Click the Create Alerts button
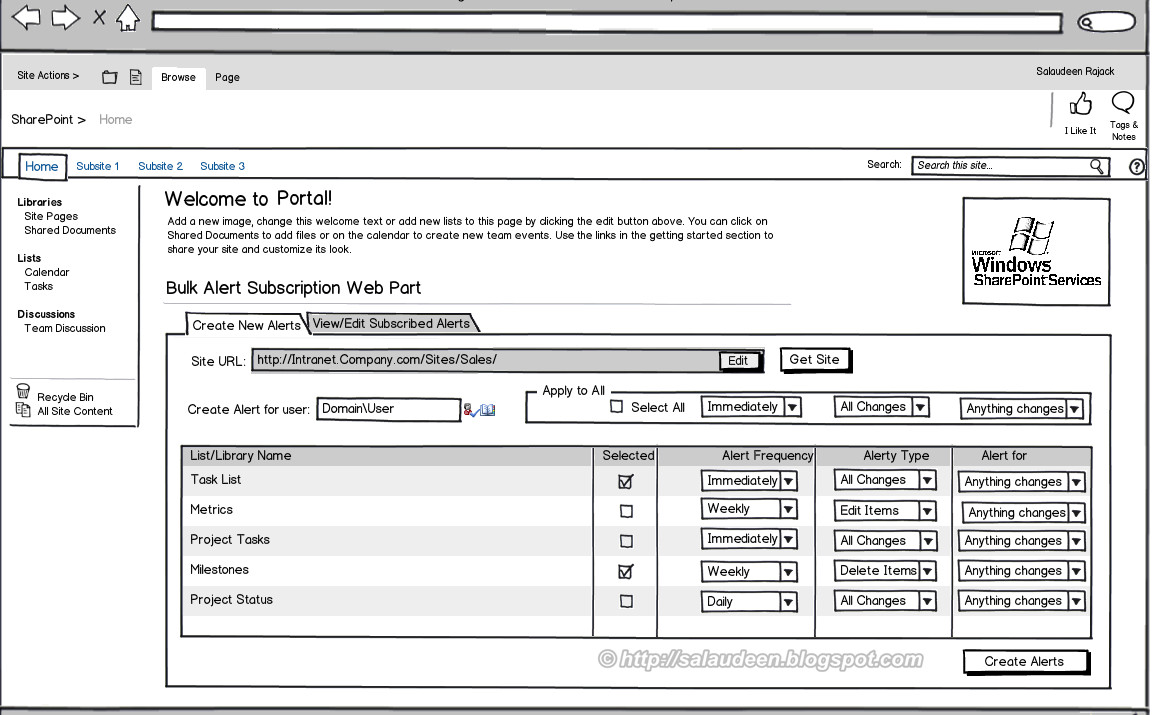 [1025, 661]
